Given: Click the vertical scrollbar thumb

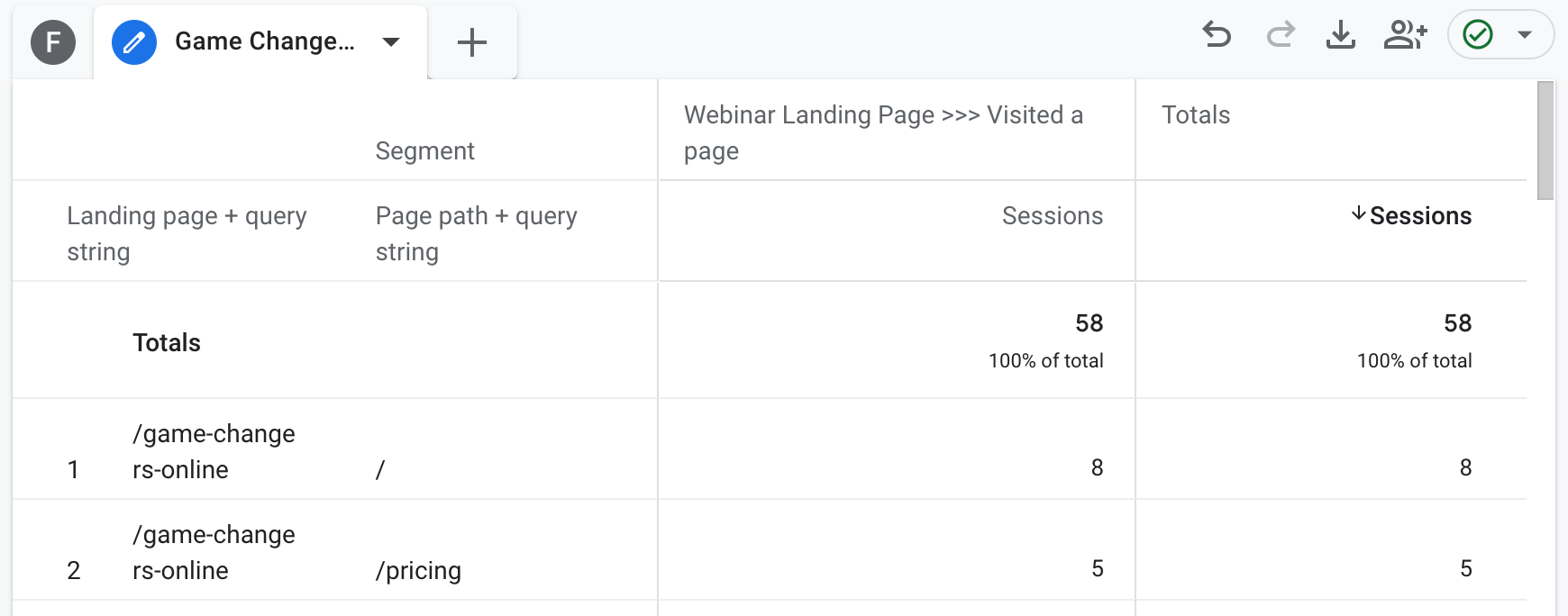Looking at the screenshot, I should tap(1545, 140).
